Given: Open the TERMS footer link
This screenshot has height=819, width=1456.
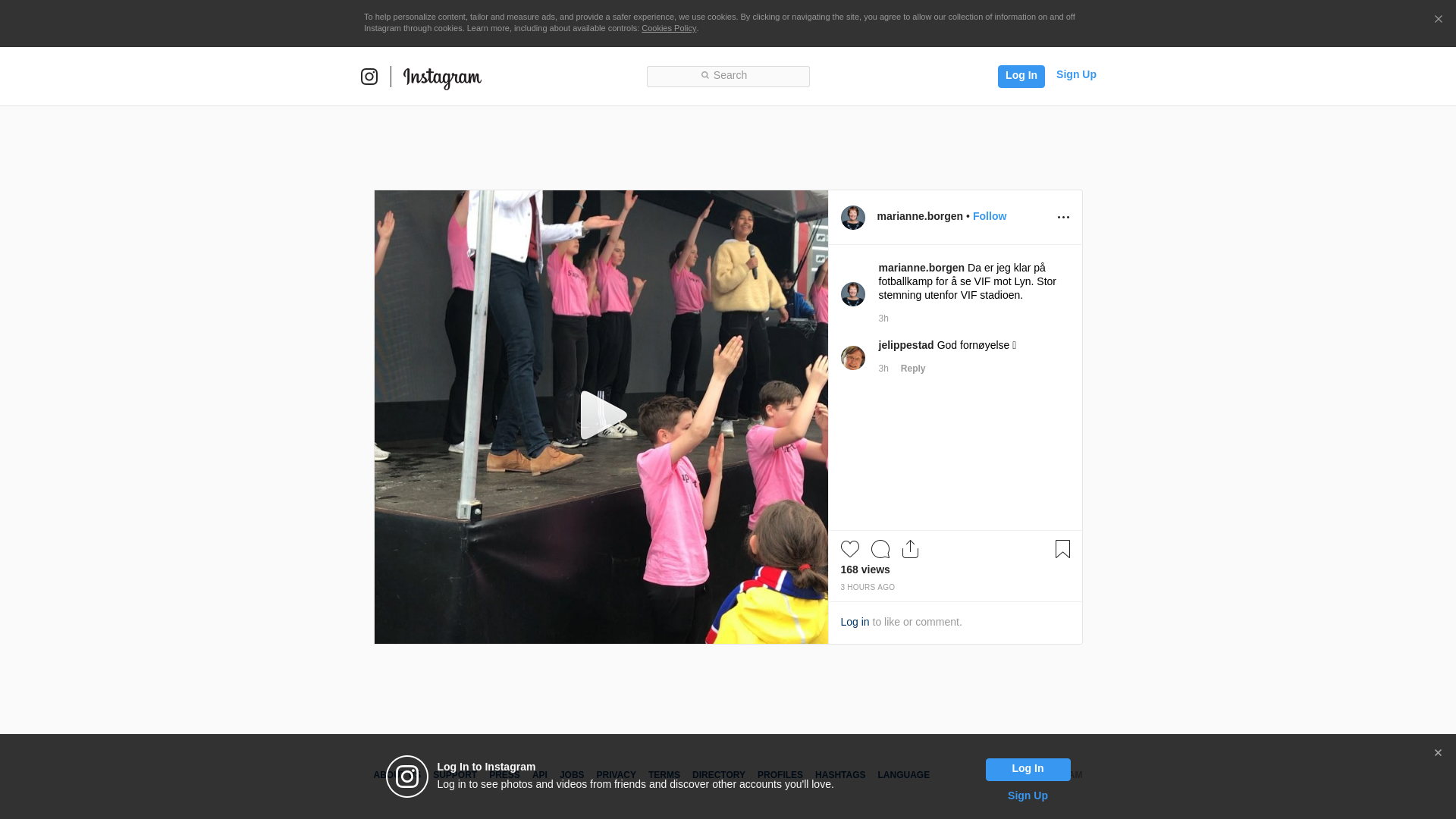Looking at the screenshot, I should click(x=664, y=775).
